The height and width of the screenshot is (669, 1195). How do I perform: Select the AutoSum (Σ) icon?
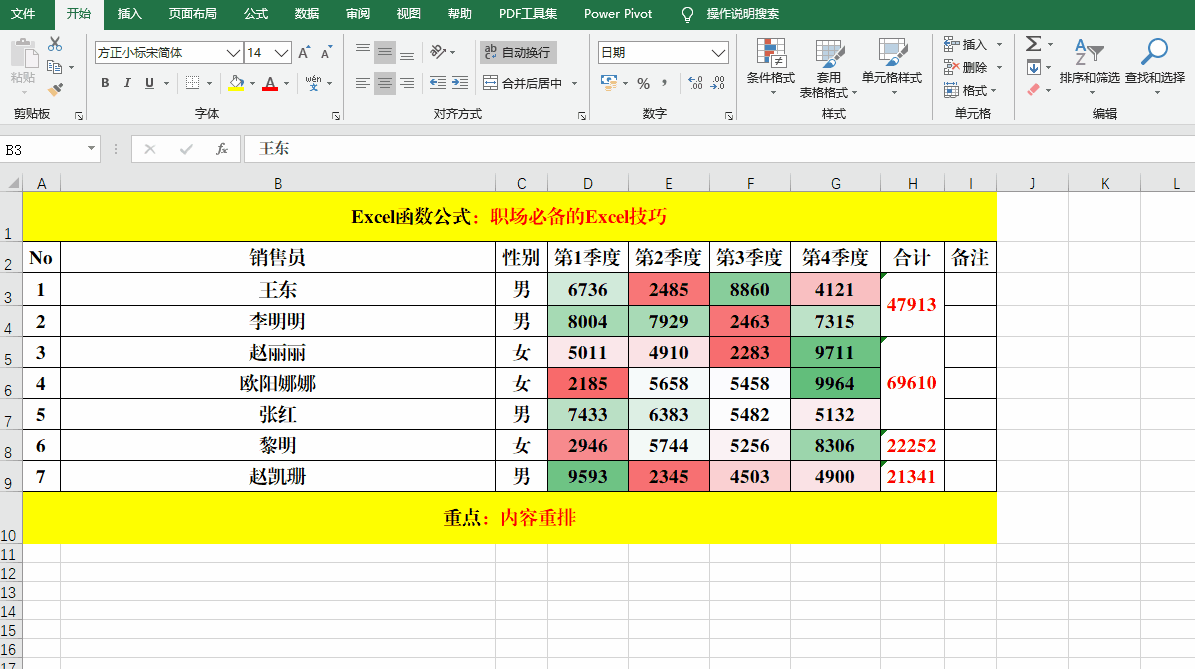1033,44
